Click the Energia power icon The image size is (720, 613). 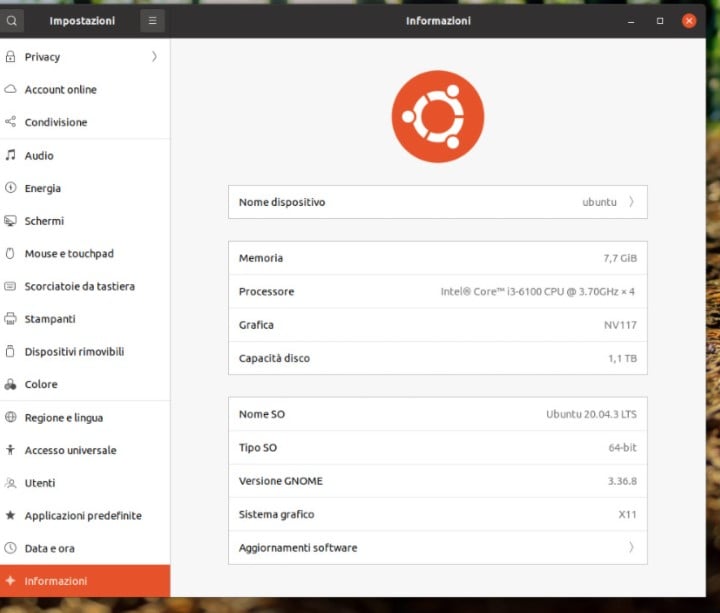[10, 188]
